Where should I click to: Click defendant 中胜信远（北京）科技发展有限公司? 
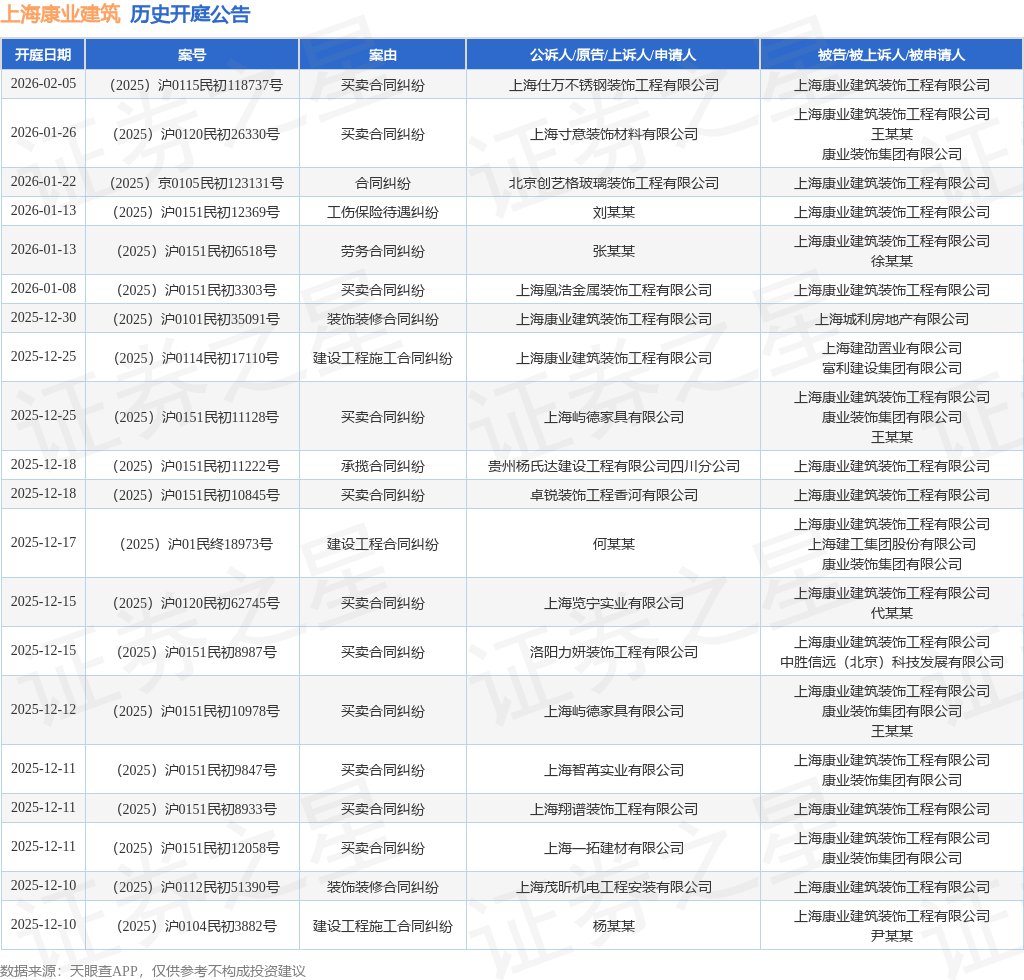pyautogui.click(x=891, y=662)
